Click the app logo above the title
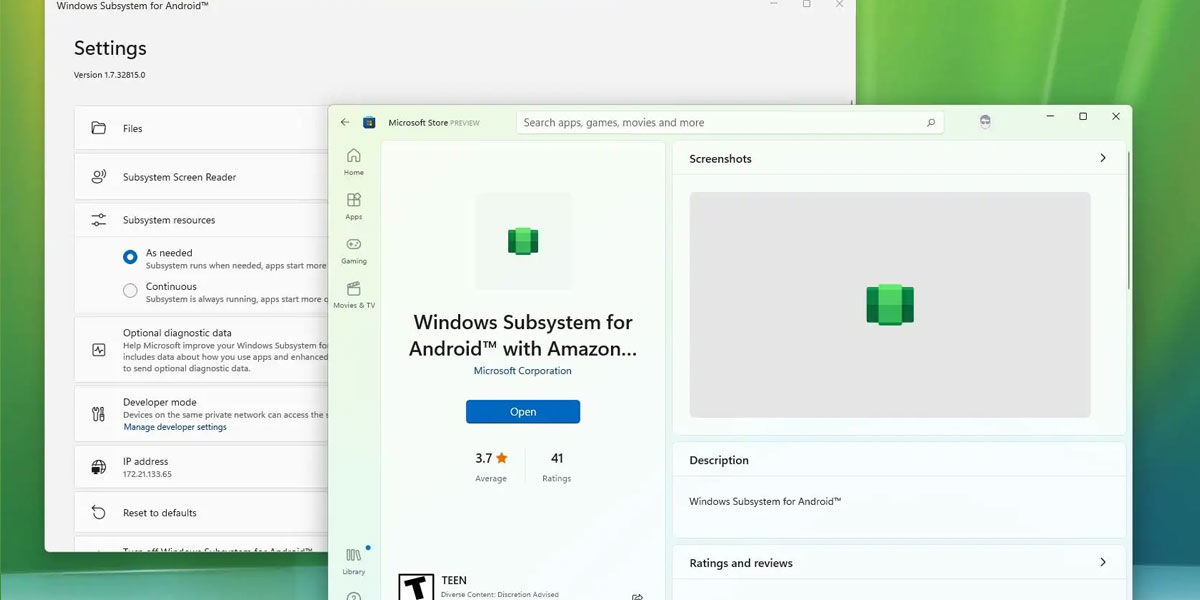 click(523, 241)
